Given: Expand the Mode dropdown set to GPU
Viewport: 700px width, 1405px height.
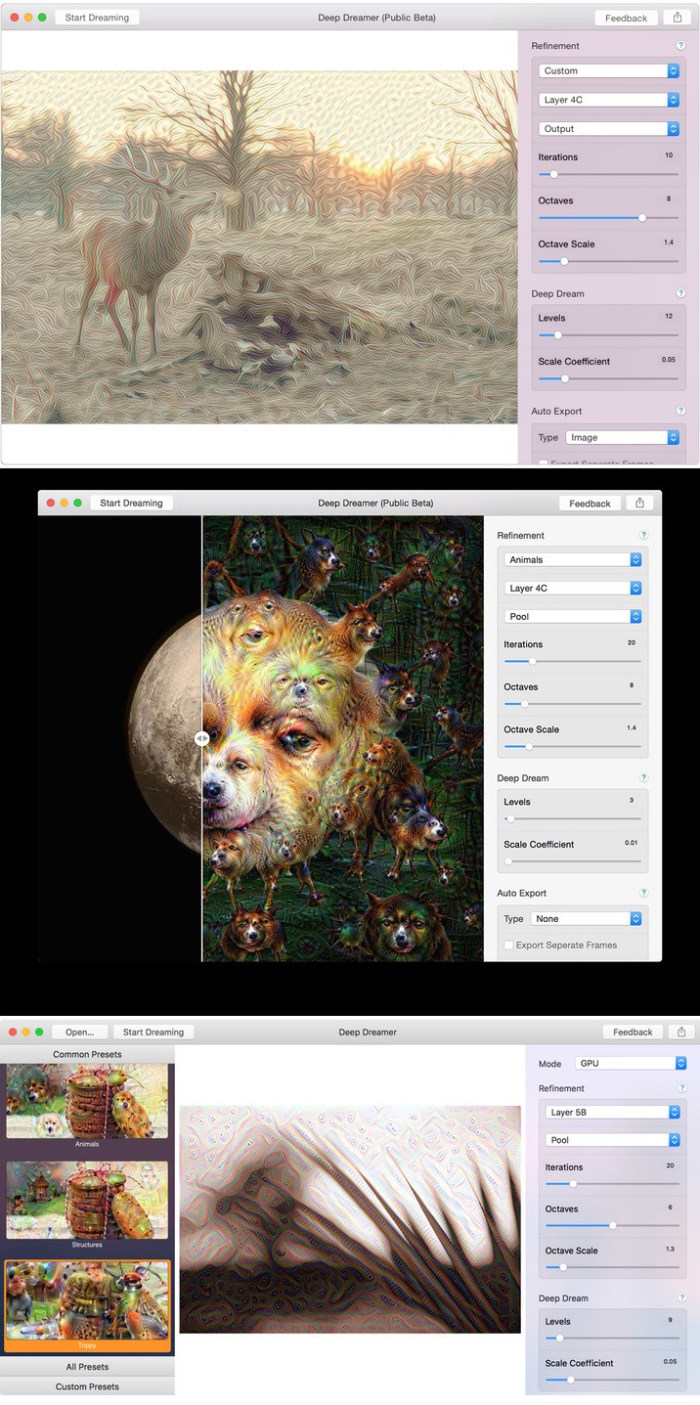Looking at the screenshot, I should click(629, 1063).
